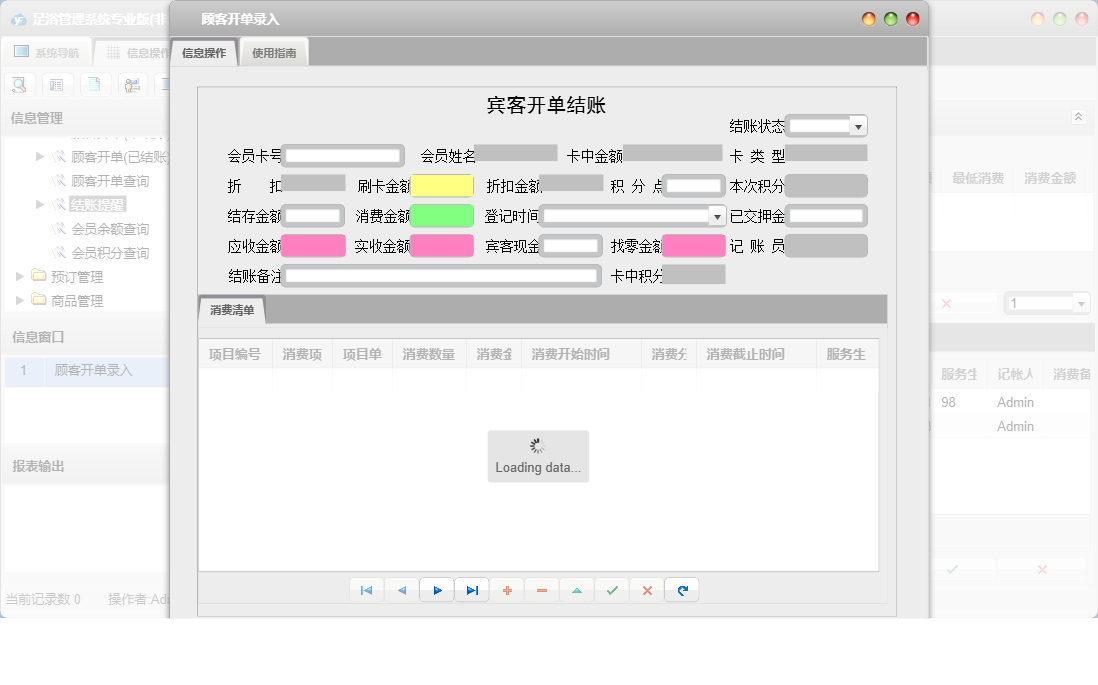Cancel changes with the red X icon

646,590
